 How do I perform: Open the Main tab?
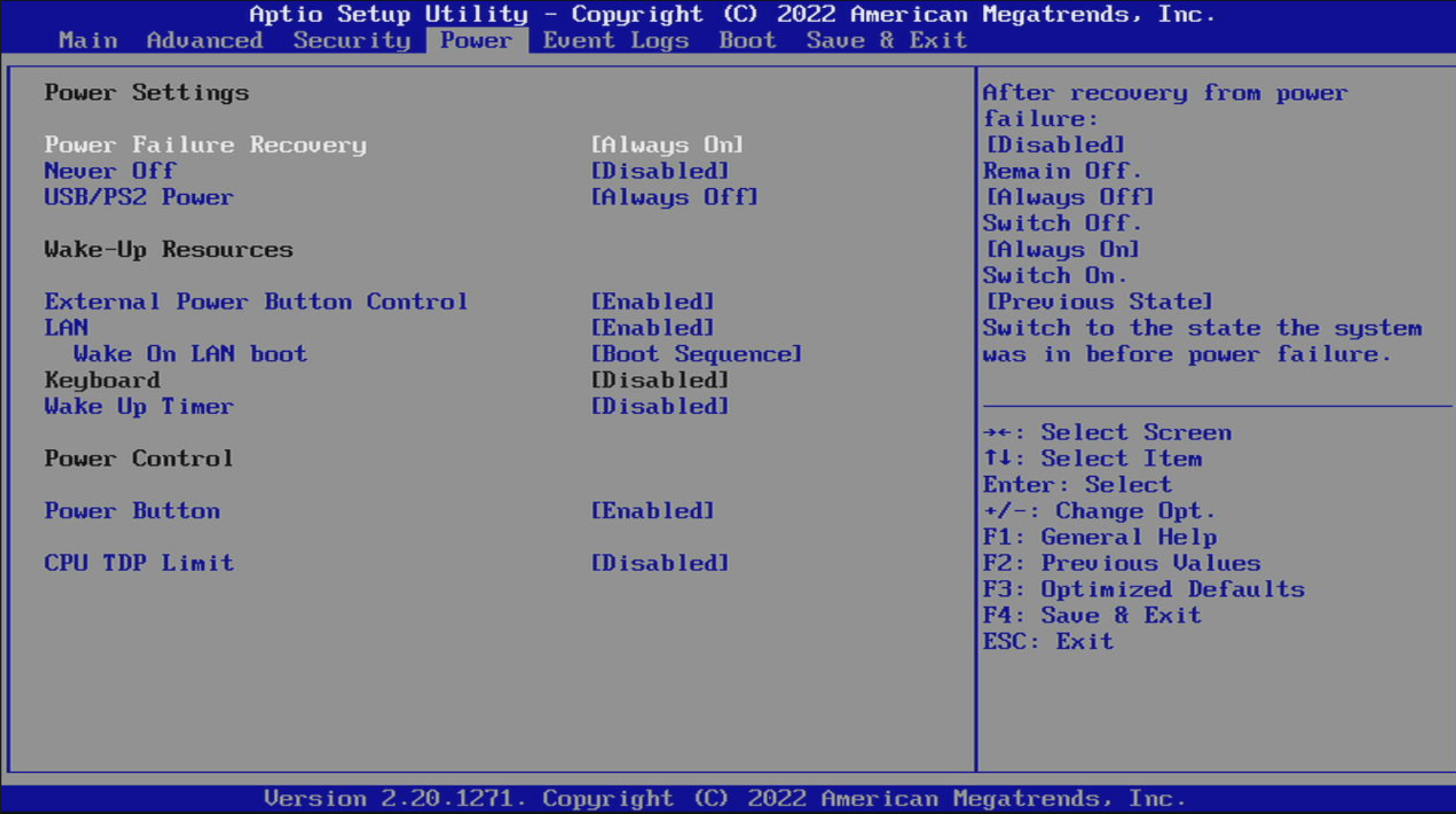88,40
